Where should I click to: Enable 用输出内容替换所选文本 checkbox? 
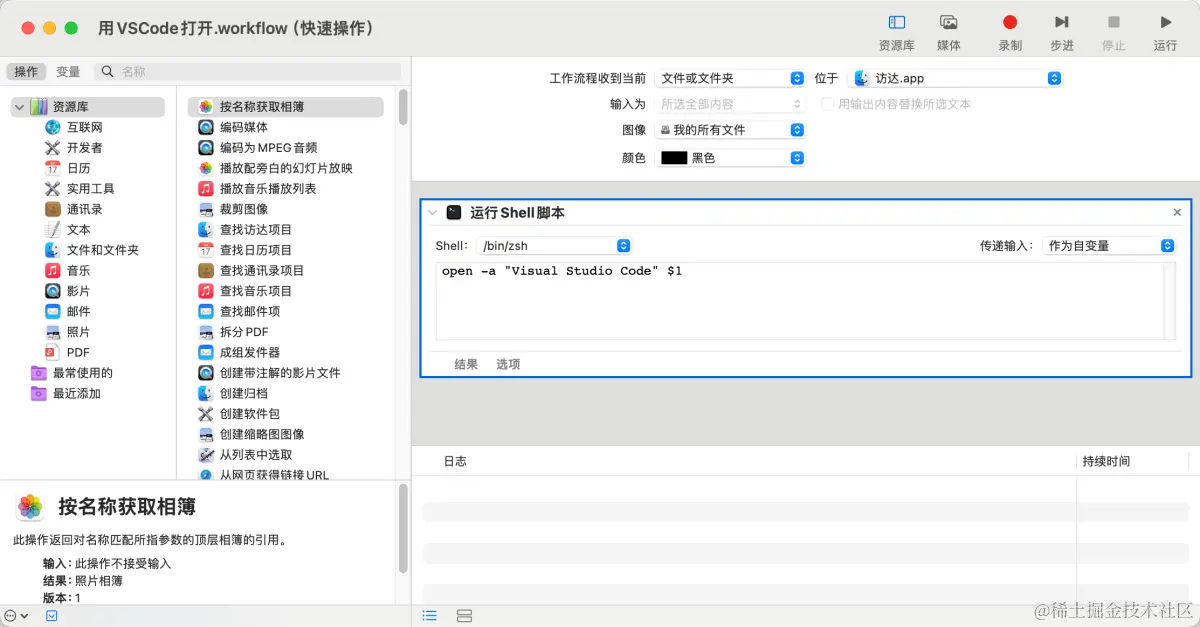[x=828, y=104]
